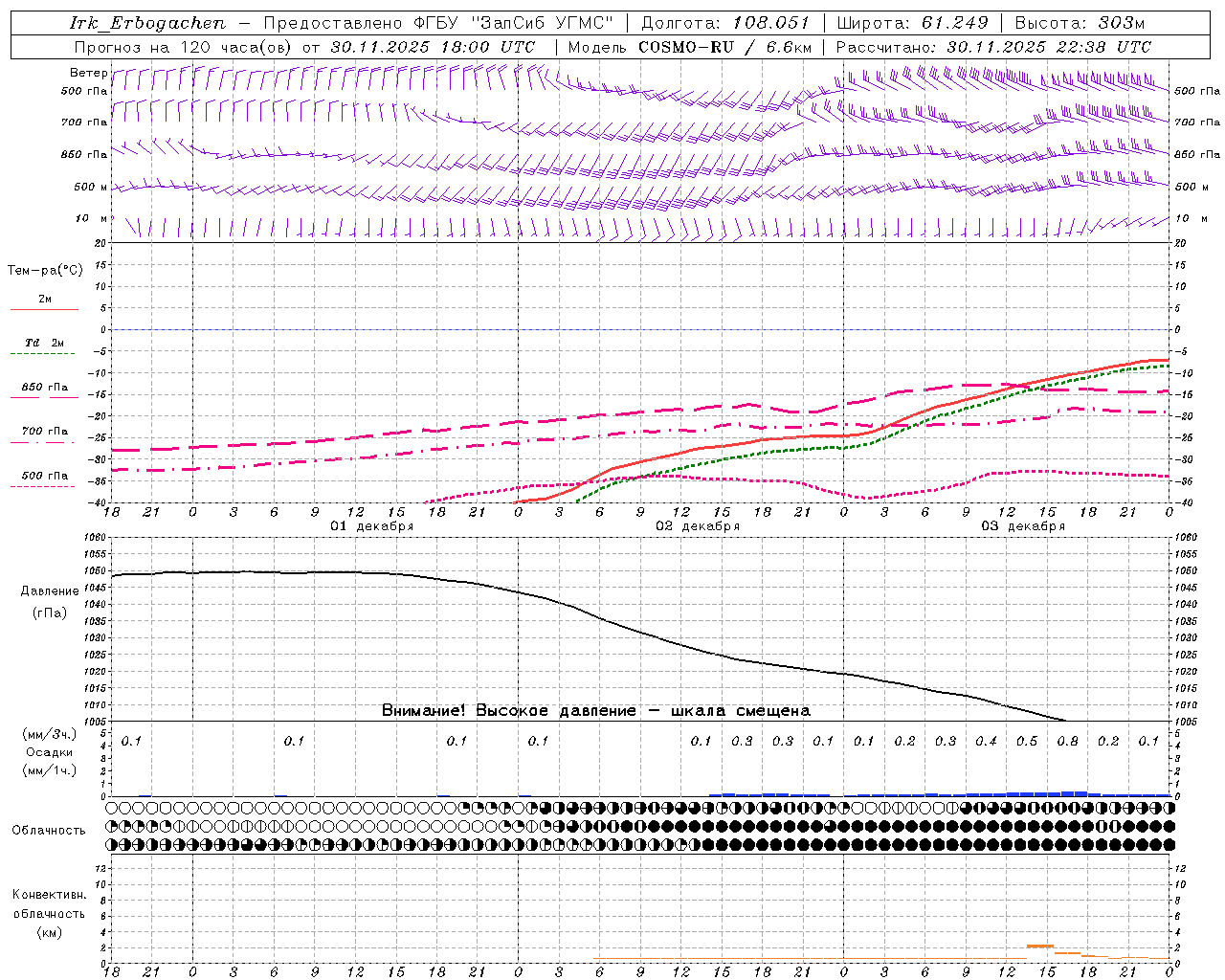This screenshot has height=980, width=1225.
Task: Click the Осадки precipitation label
Action: (49, 752)
